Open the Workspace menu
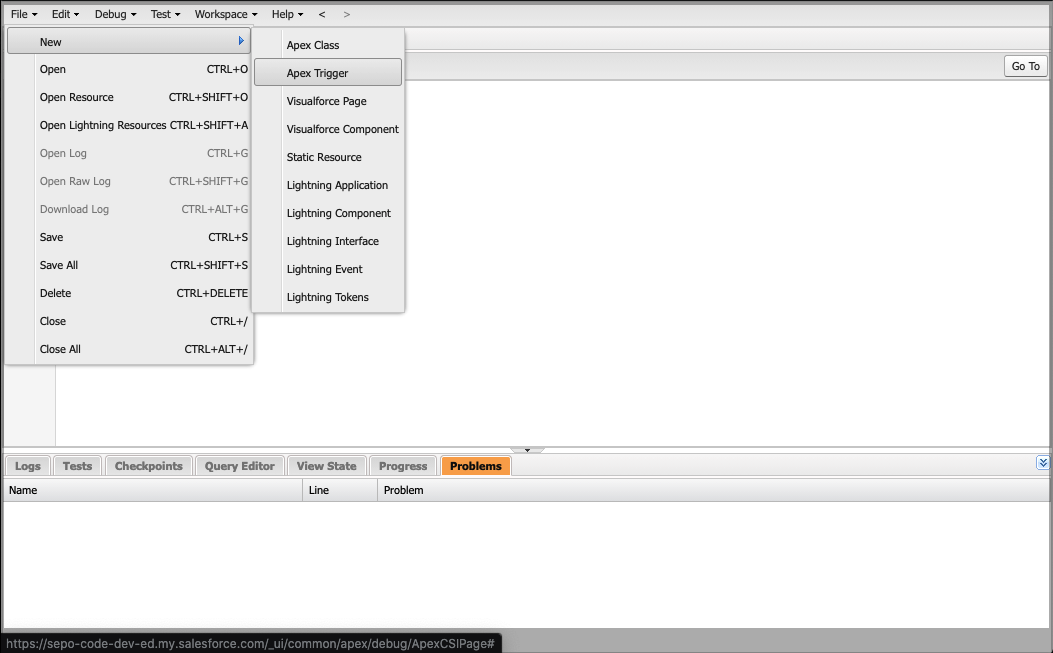The image size is (1053, 653). coord(226,14)
